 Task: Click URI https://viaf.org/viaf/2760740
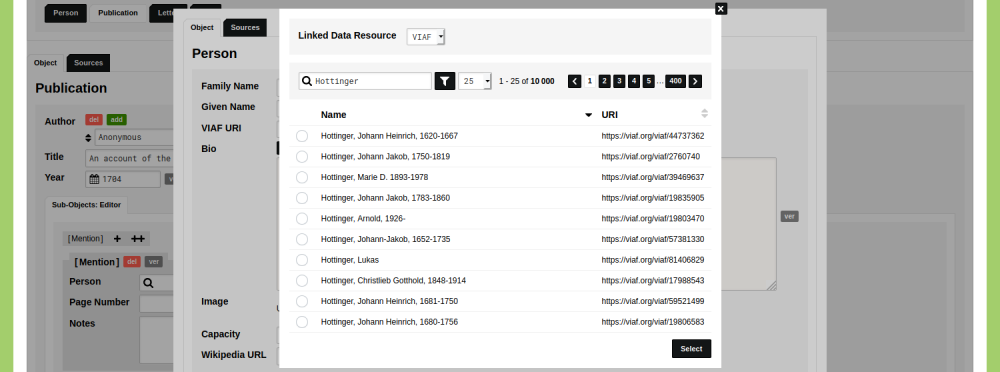pyautogui.click(x=651, y=156)
